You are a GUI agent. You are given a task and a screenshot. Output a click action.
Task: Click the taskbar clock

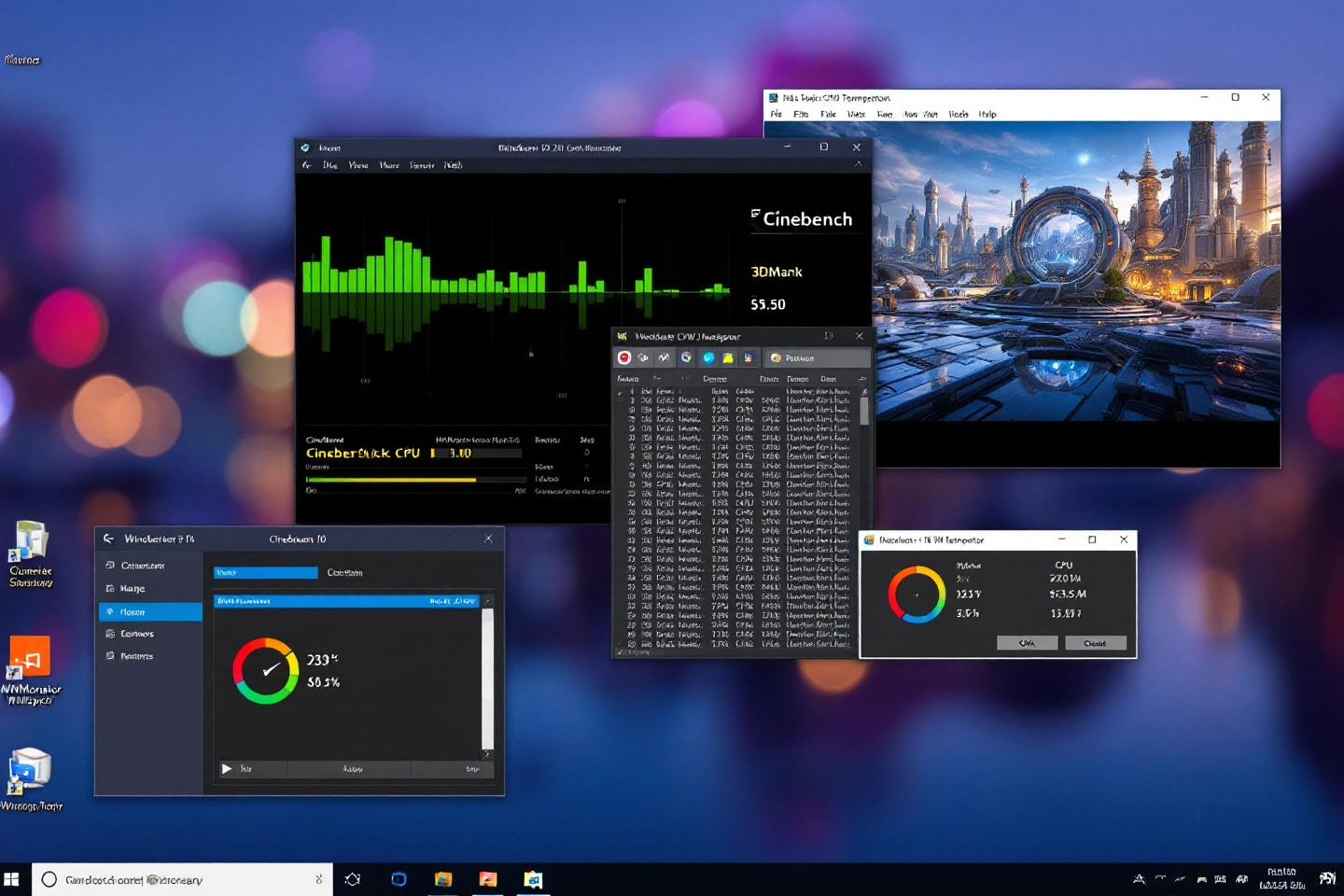tap(1281, 879)
